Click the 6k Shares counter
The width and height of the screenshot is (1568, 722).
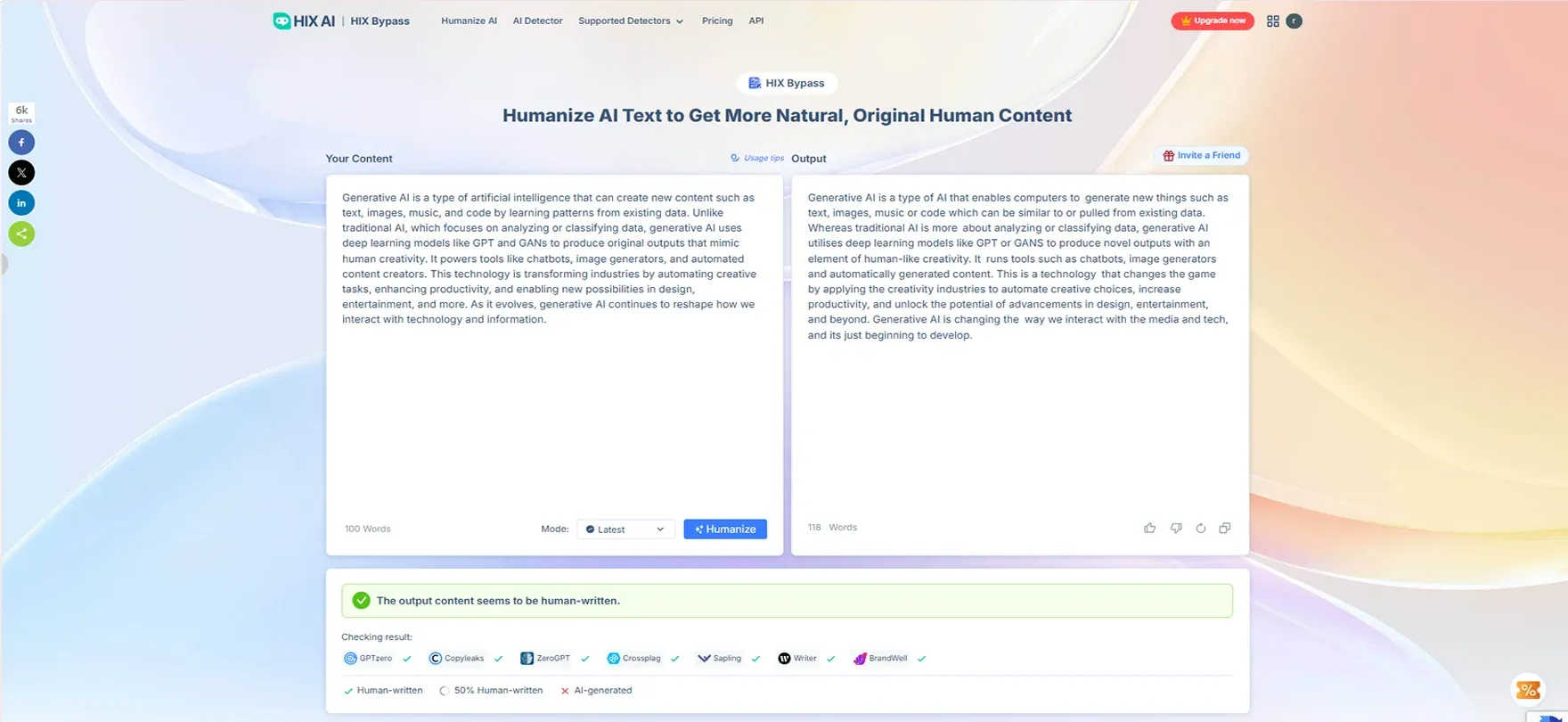click(21, 114)
